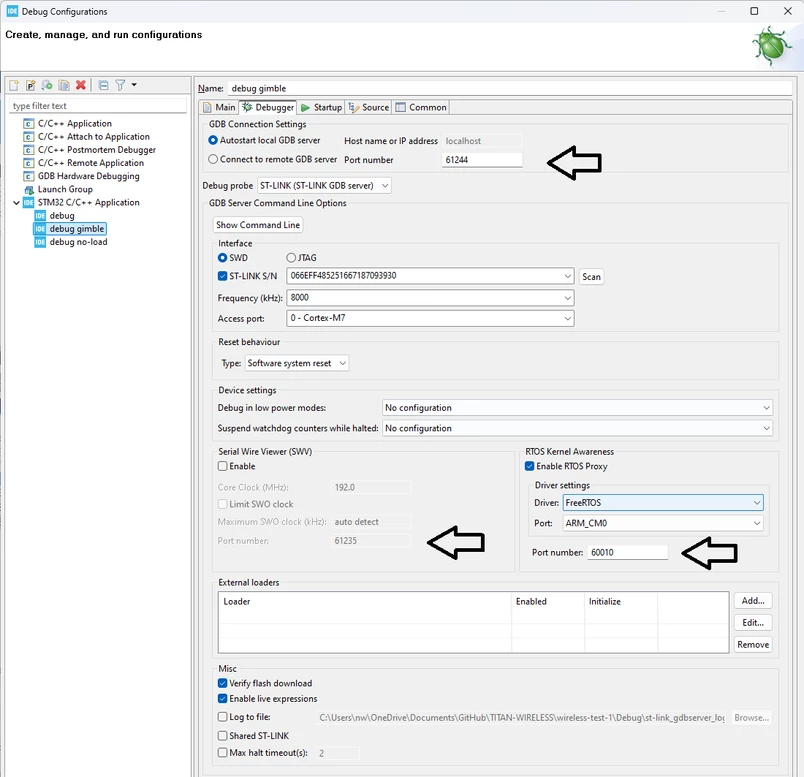Open the Debug probe dropdown
Screen dimensions: 804x777
point(324,186)
